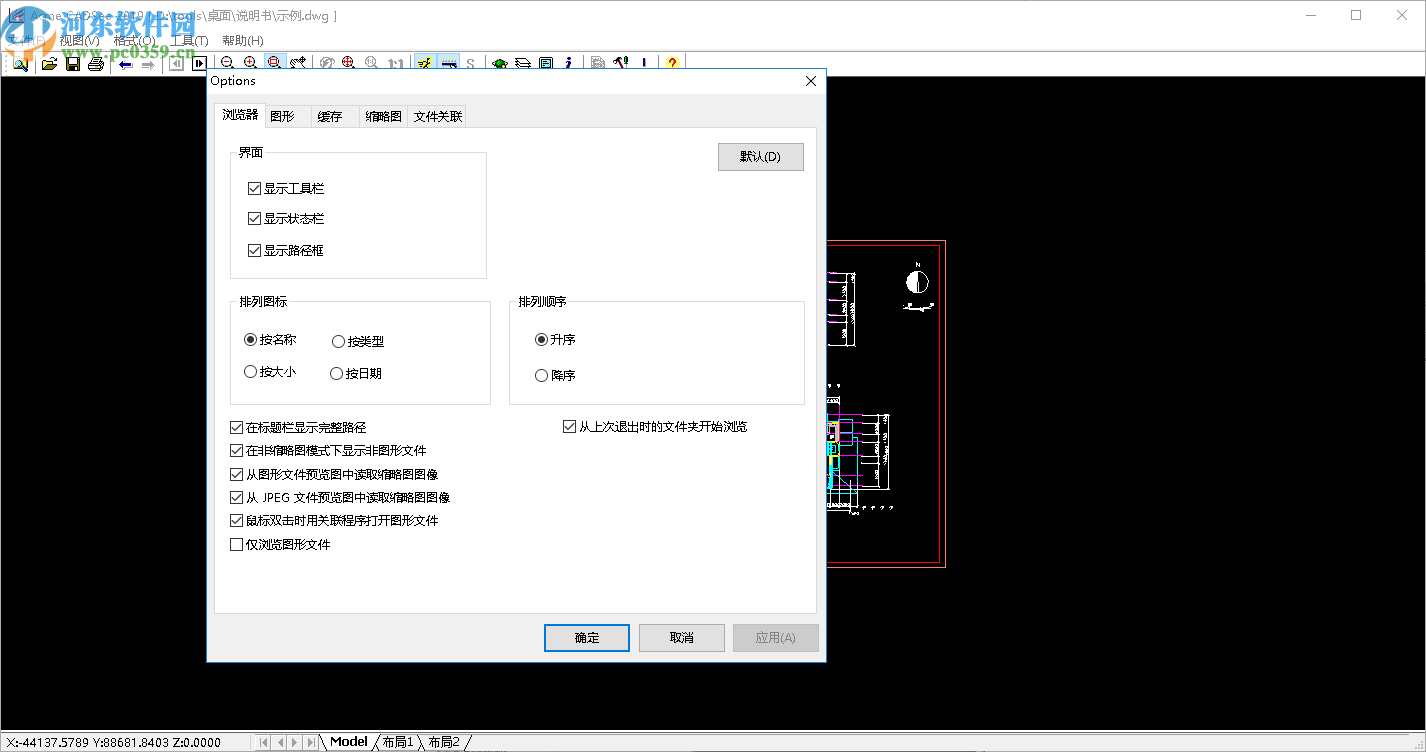Click first layout tab navigation arrow
The width and height of the screenshot is (1426, 752).
point(264,742)
